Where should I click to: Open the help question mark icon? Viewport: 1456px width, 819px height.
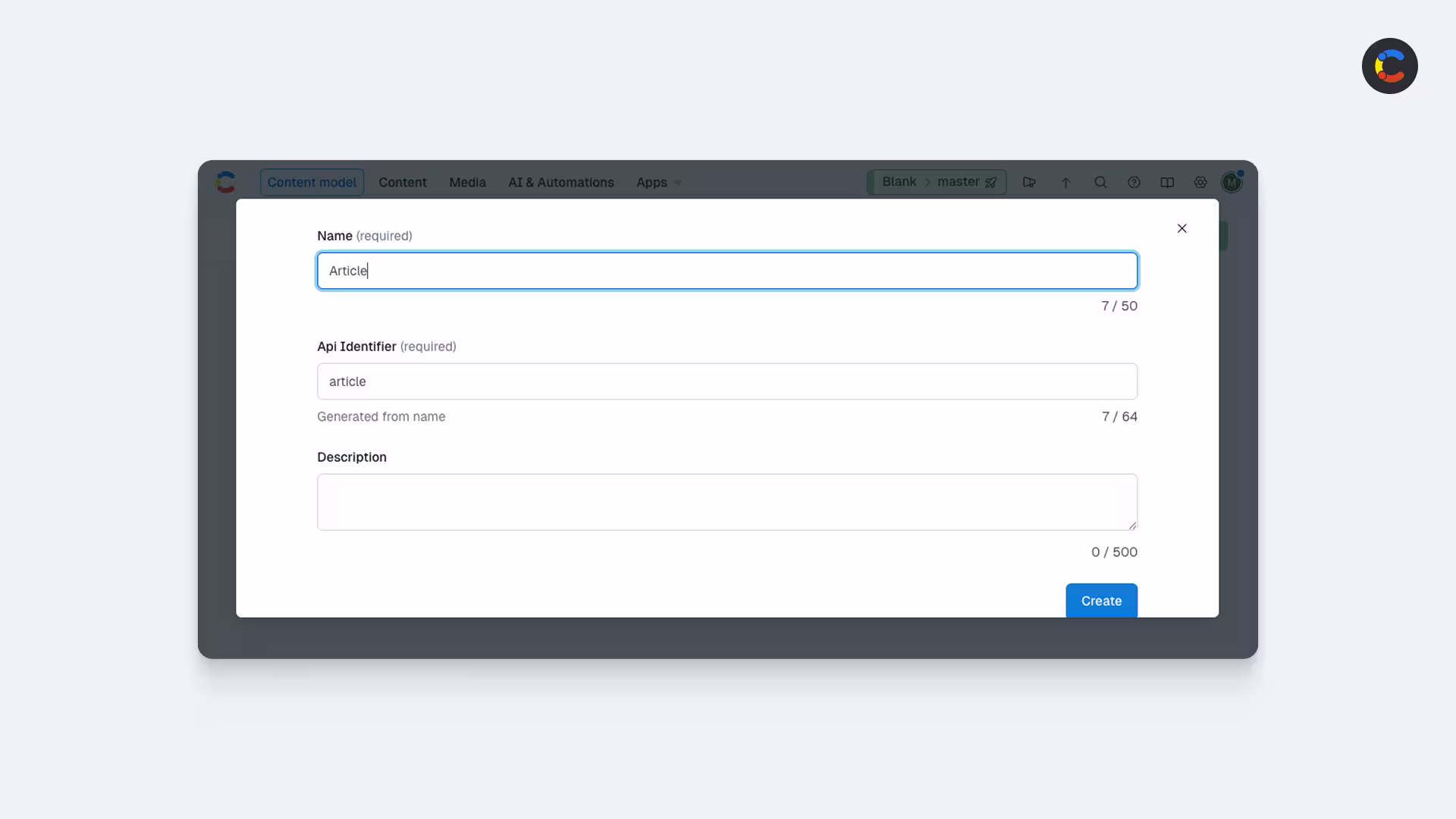(x=1134, y=182)
